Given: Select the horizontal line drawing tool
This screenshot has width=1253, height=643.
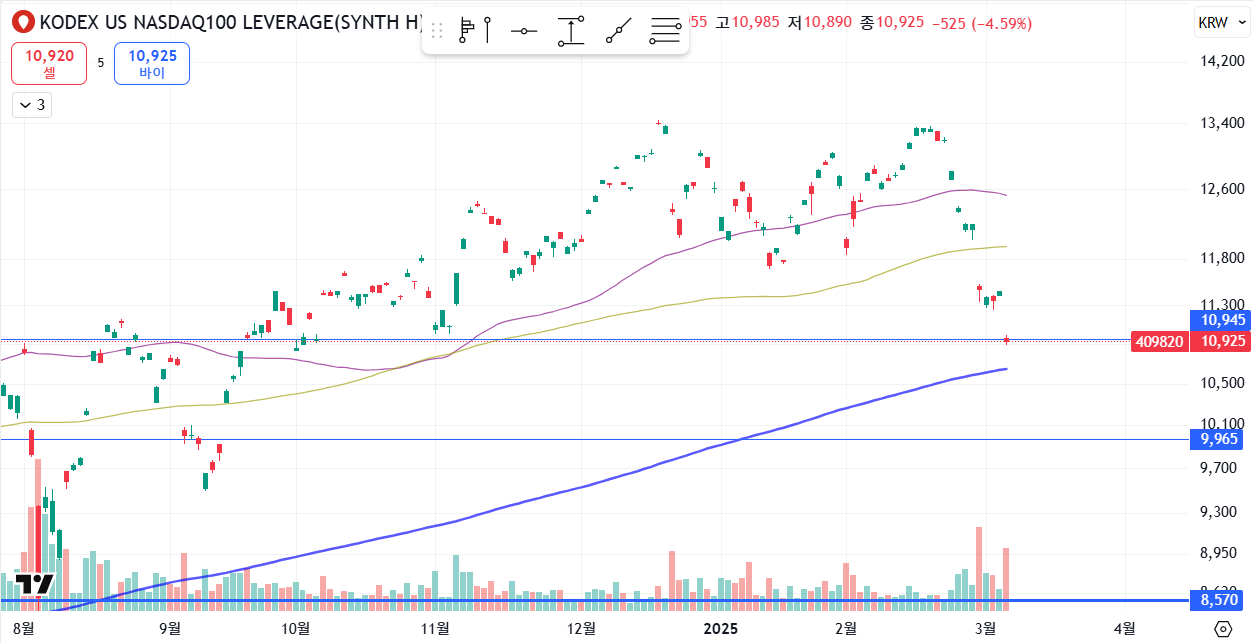Looking at the screenshot, I should 524,32.
